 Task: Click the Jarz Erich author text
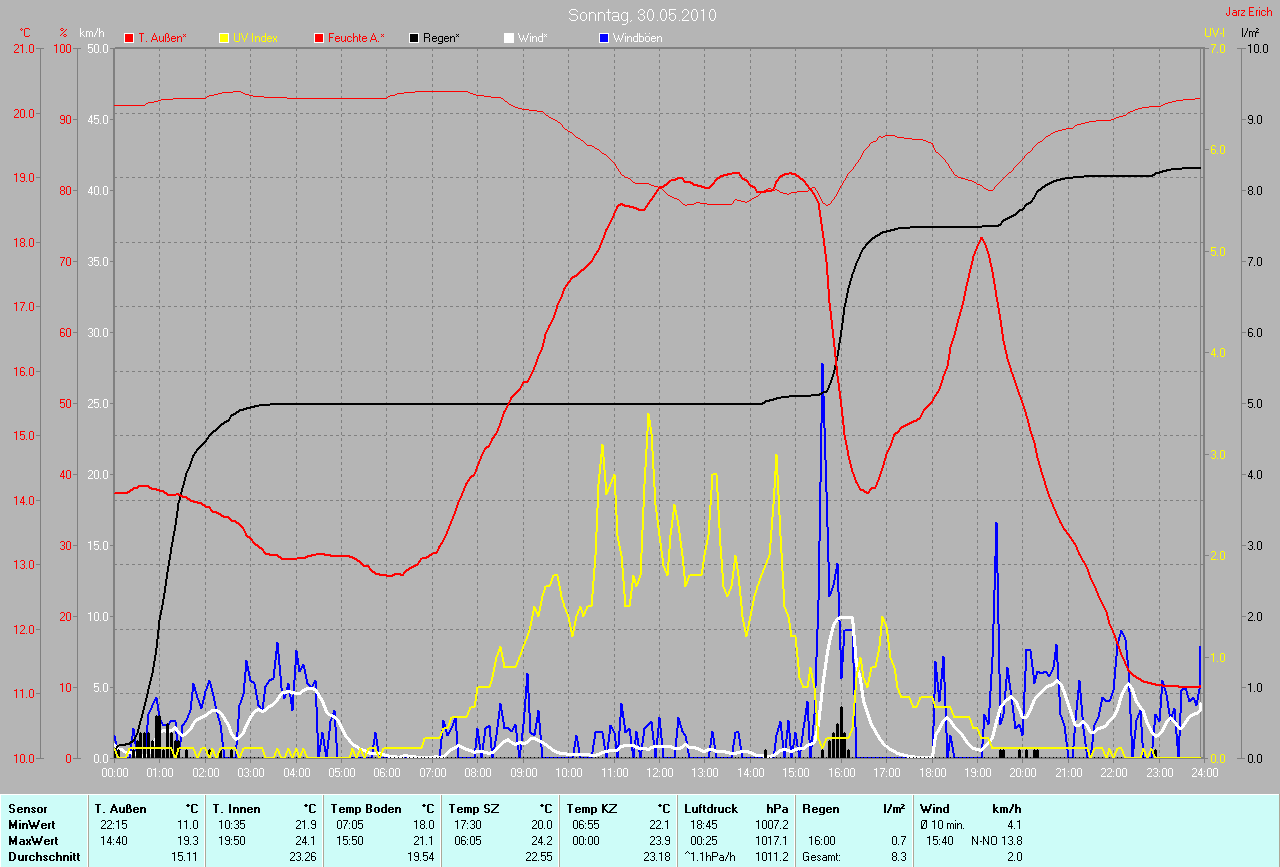coord(1251,12)
